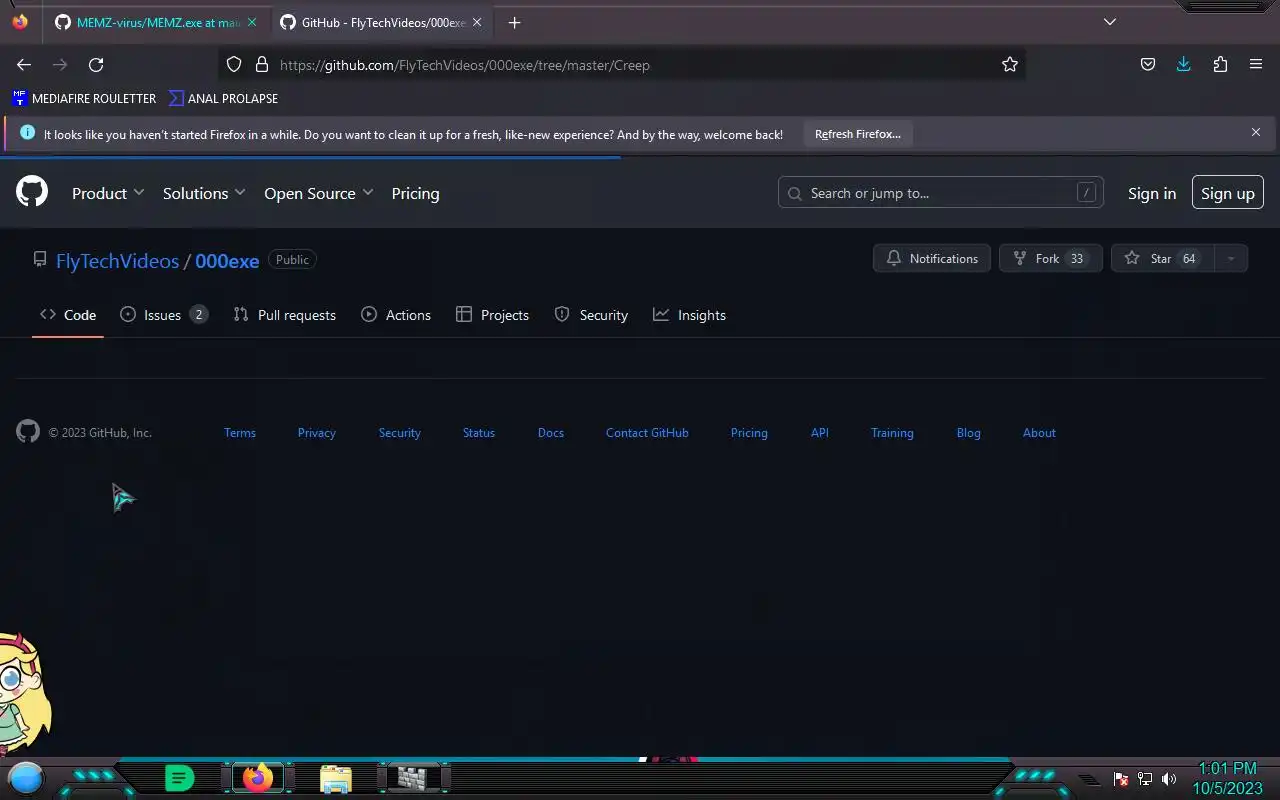The width and height of the screenshot is (1280, 800).
Task: Click the Notifications button
Action: pyautogui.click(x=932, y=258)
